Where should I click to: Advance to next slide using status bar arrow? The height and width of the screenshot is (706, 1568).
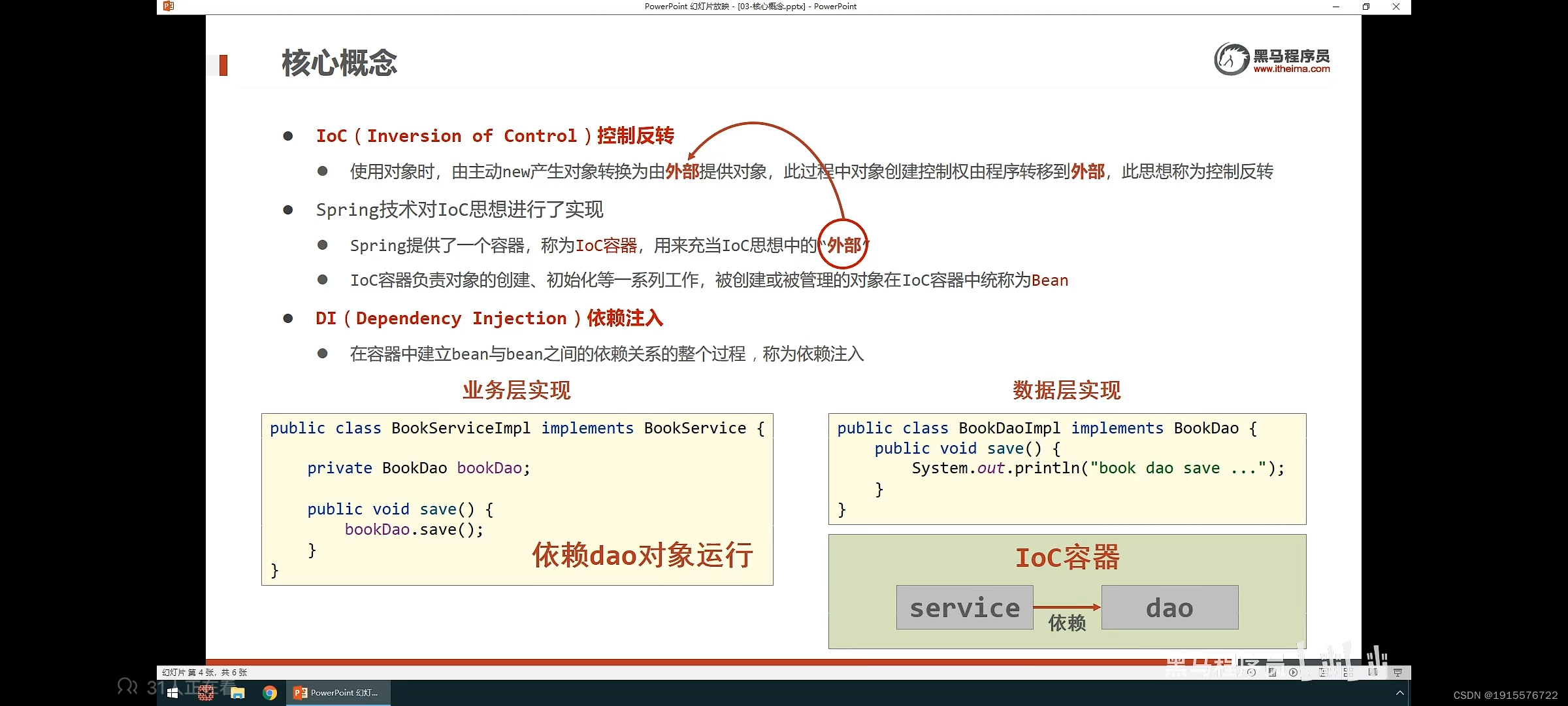tap(1293, 672)
